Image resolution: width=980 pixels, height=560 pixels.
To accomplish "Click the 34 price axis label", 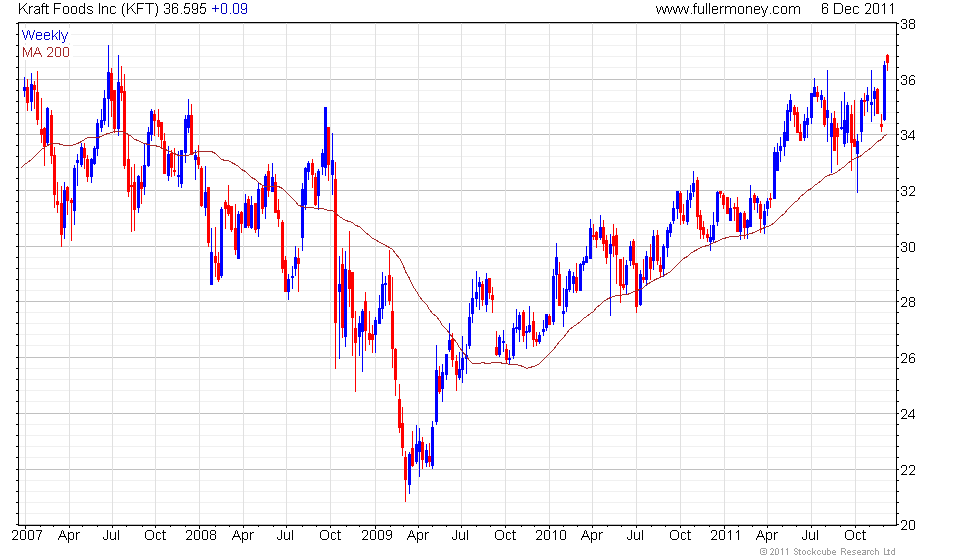I will [x=908, y=135].
